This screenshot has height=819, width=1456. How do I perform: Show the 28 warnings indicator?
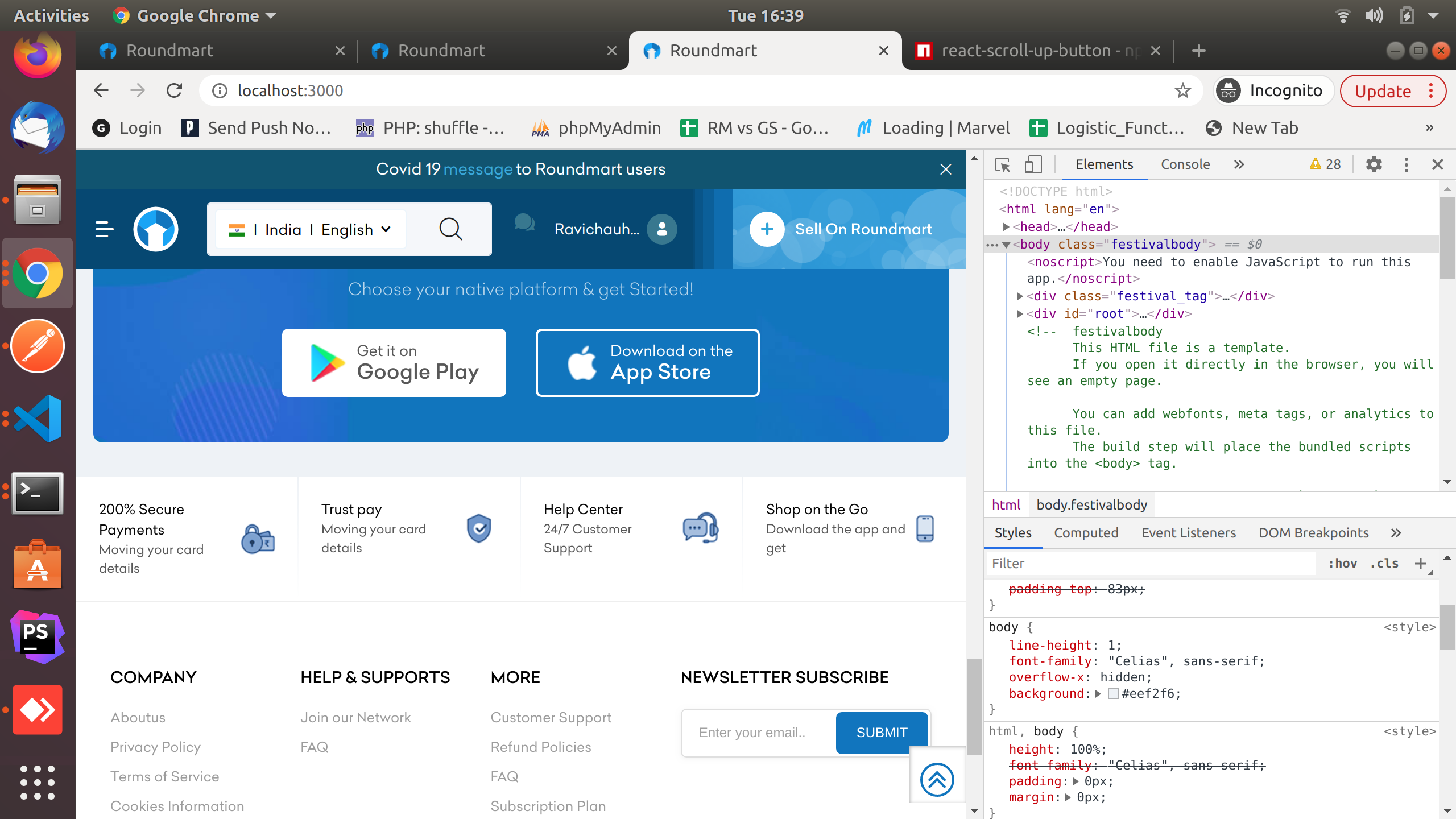click(1325, 164)
